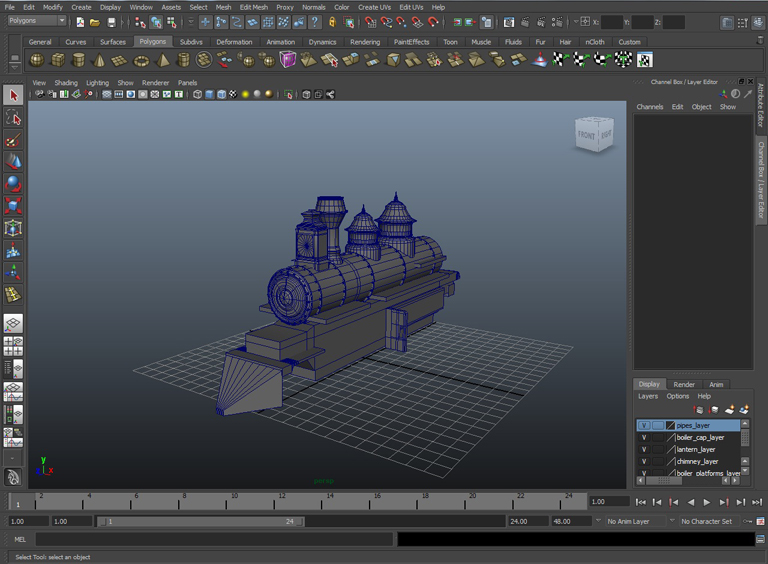Toggle visibility of lantern_layer
The width and height of the screenshot is (768, 564).
point(644,449)
